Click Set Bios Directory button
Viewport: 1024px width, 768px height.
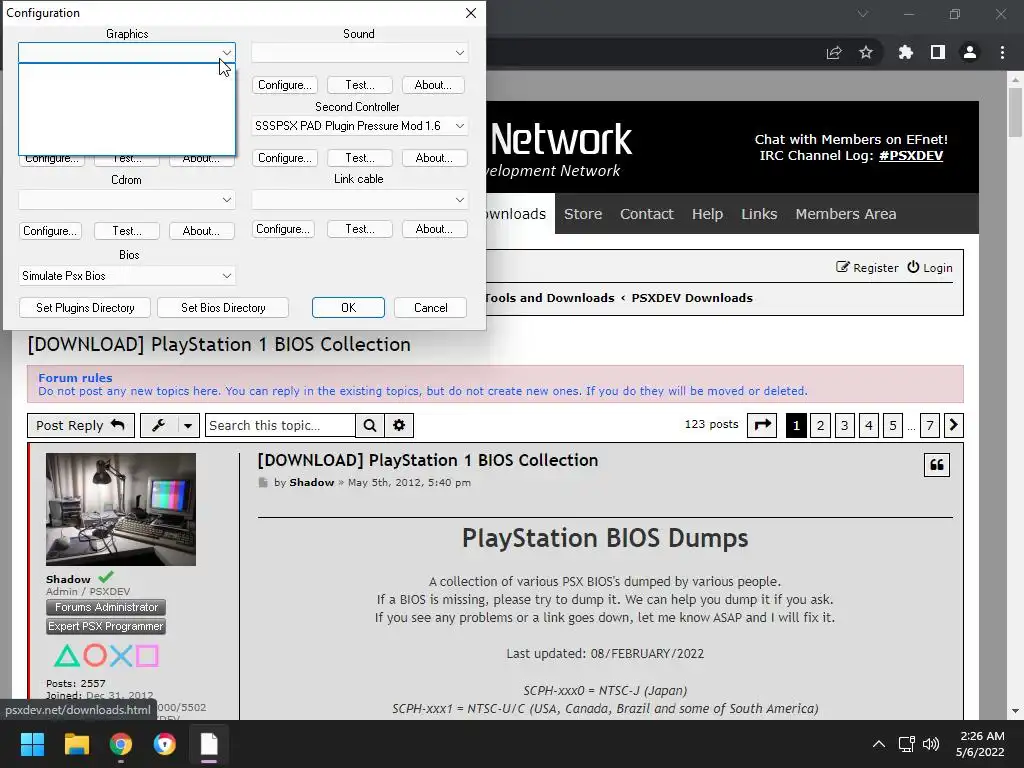point(223,308)
